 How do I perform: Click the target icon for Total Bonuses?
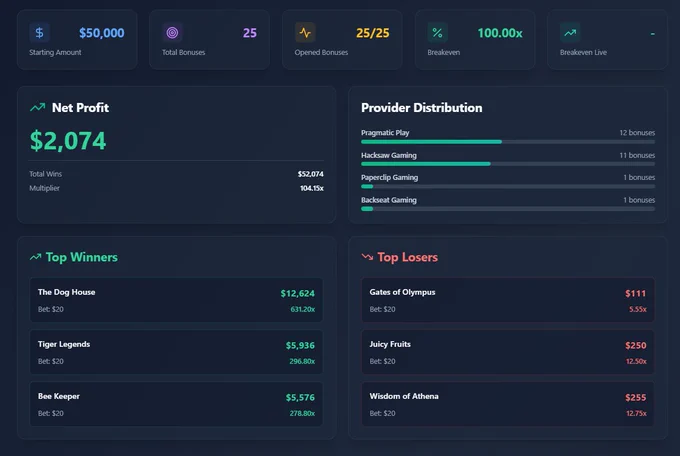[172, 33]
